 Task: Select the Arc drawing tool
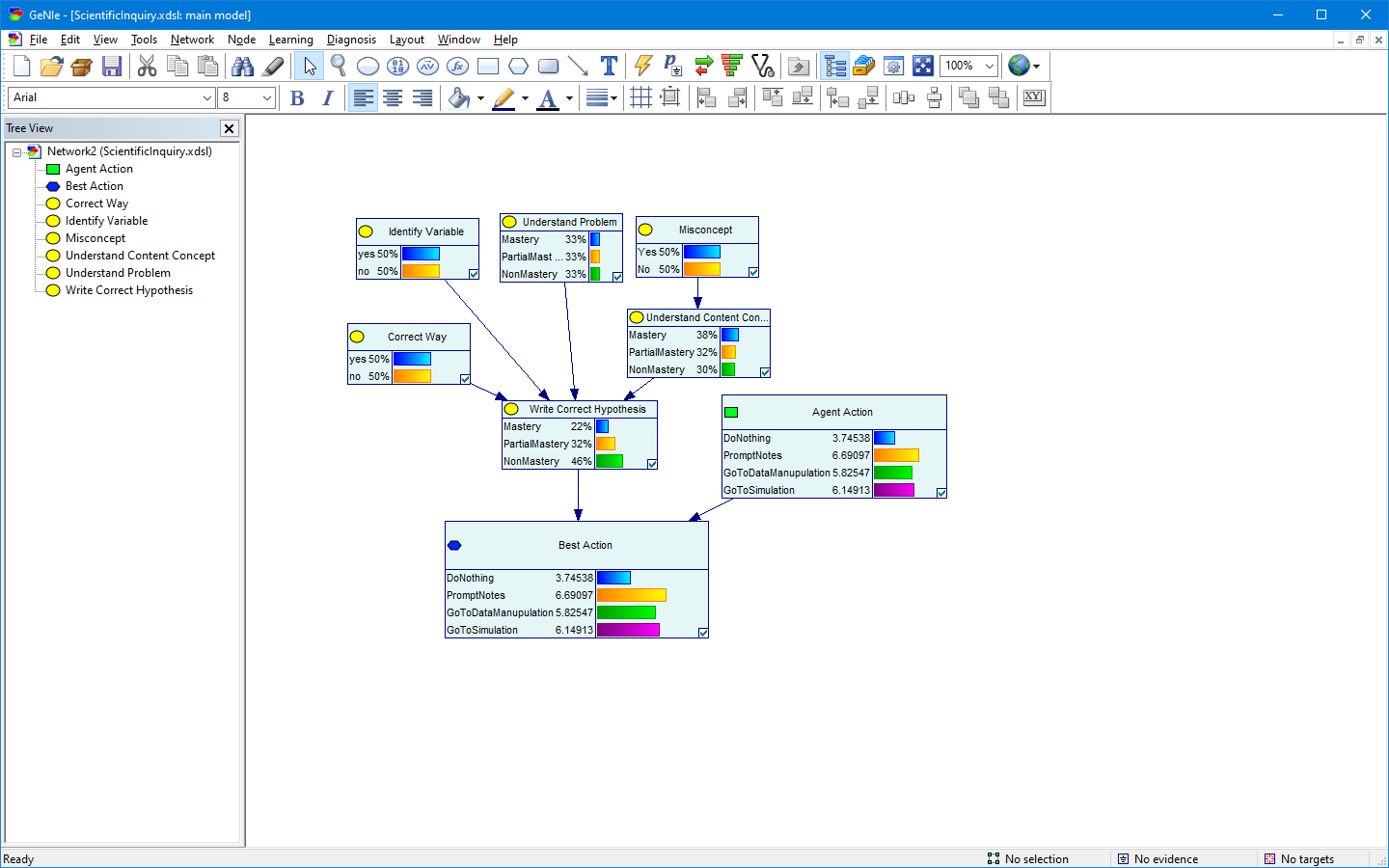coord(578,66)
